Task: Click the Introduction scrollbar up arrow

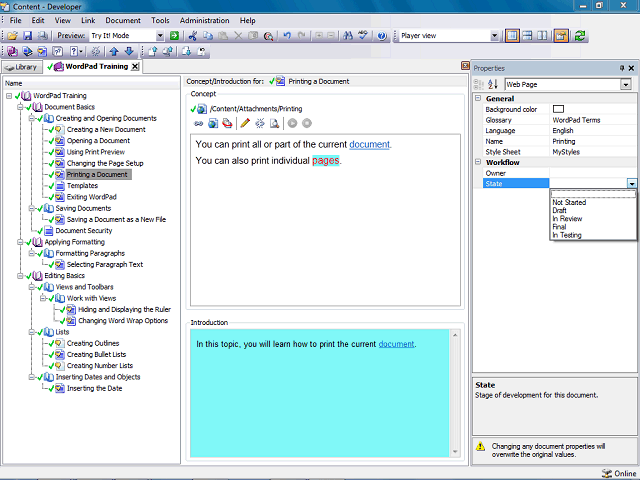Action: click(455, 335)
